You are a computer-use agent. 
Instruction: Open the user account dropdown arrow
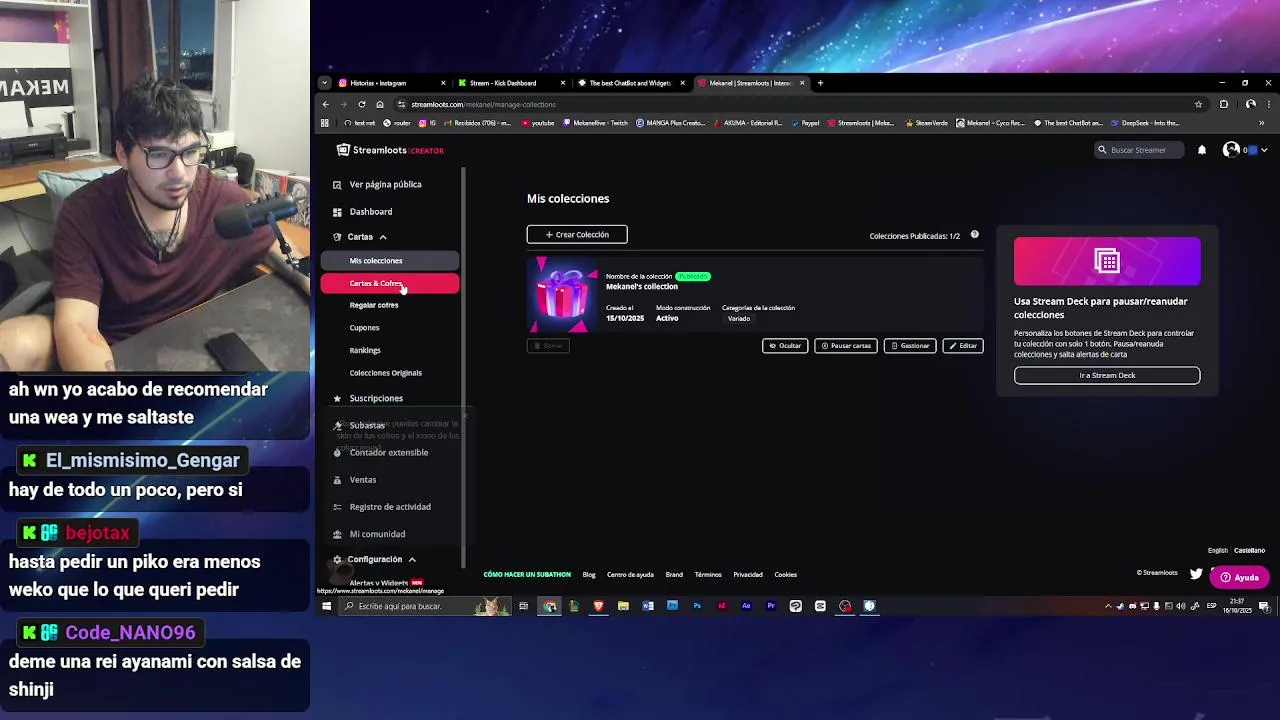1264,150
